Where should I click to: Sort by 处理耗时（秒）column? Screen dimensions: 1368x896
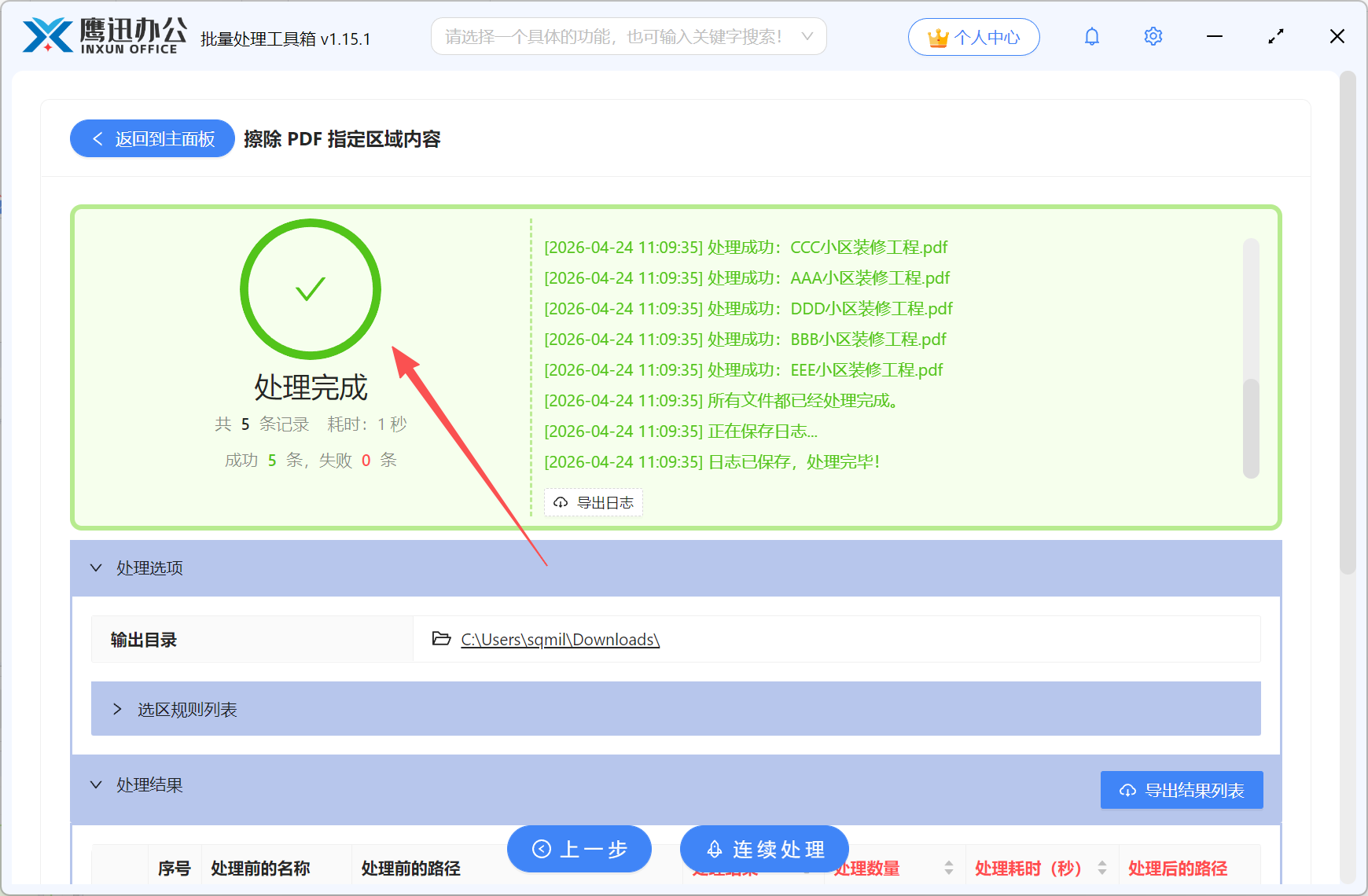point(1103,868)
